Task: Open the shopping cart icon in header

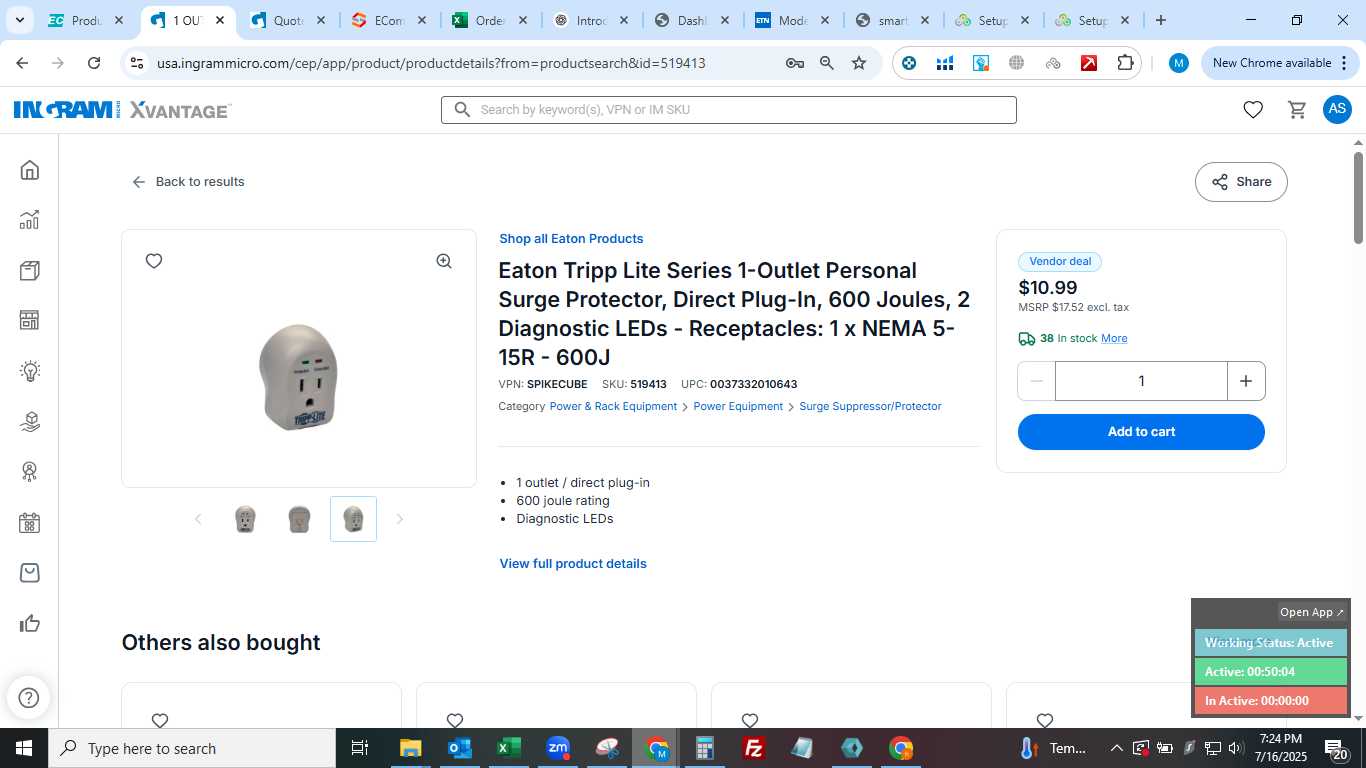Action: coord(1297,110)
